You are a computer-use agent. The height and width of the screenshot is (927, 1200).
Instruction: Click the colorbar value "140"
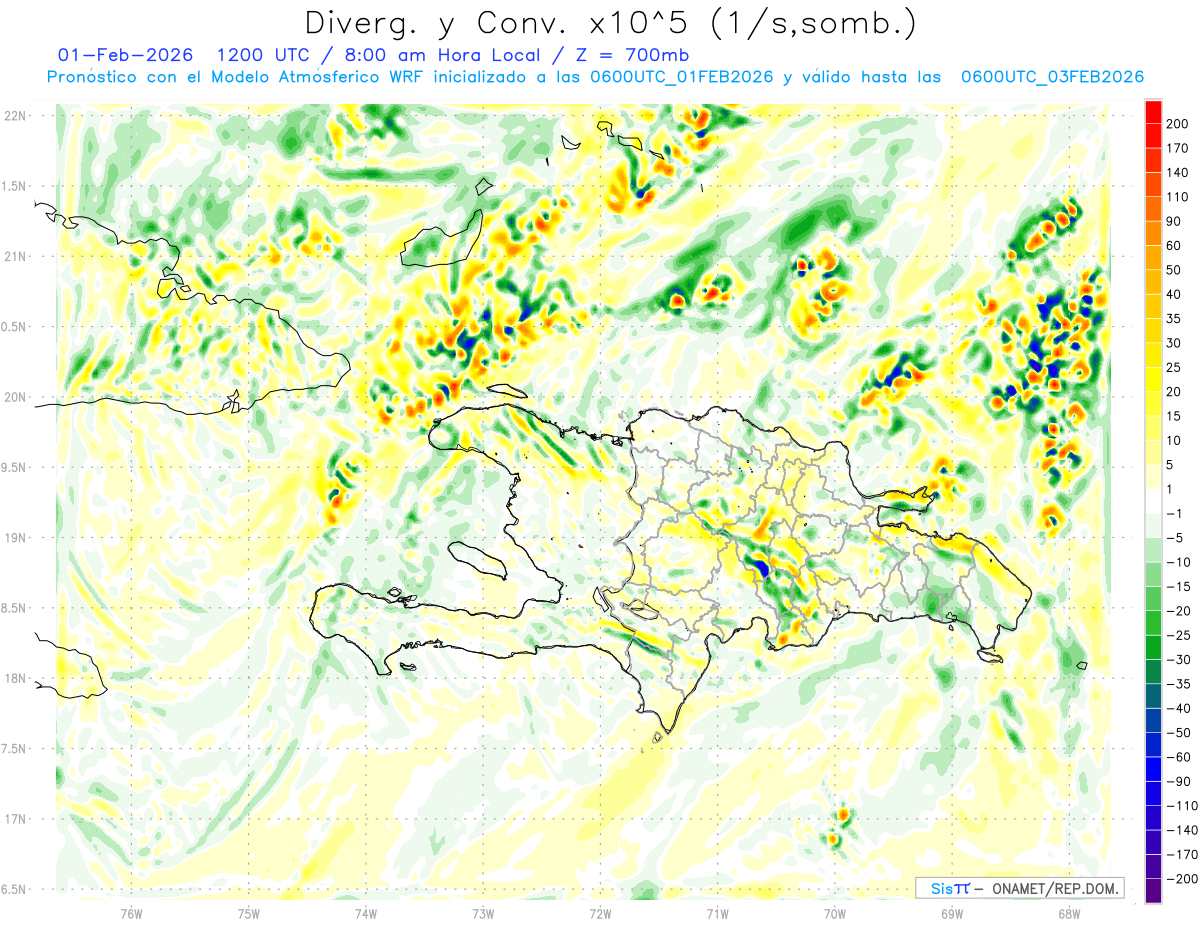[x=1177, y=173]
